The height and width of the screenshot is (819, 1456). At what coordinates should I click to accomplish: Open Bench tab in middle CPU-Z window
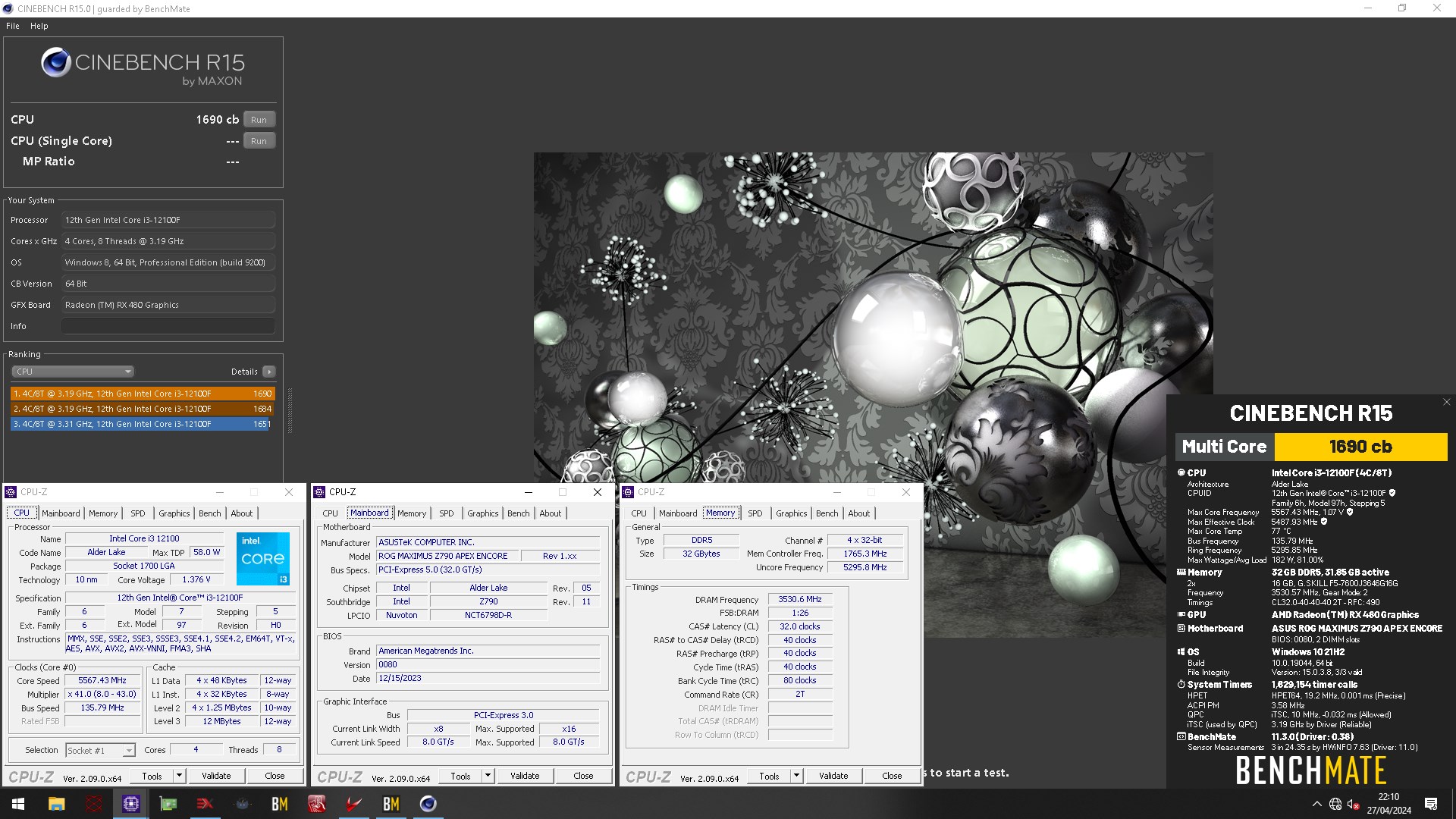519,513
